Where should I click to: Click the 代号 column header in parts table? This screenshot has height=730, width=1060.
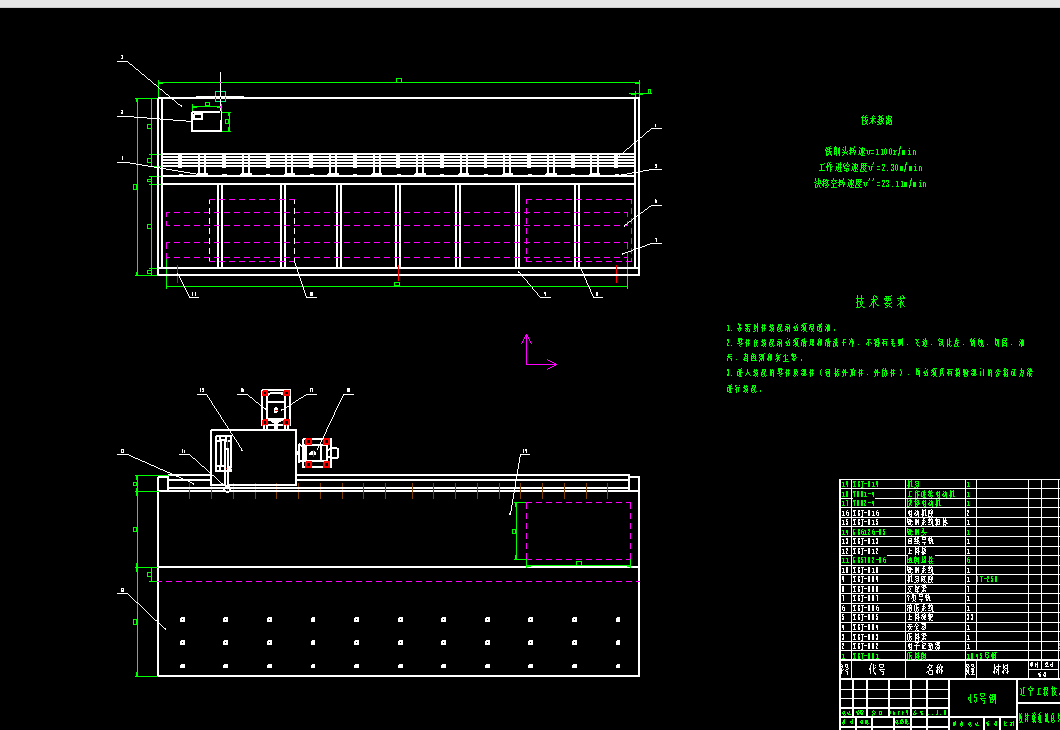(x=877, y=669)
